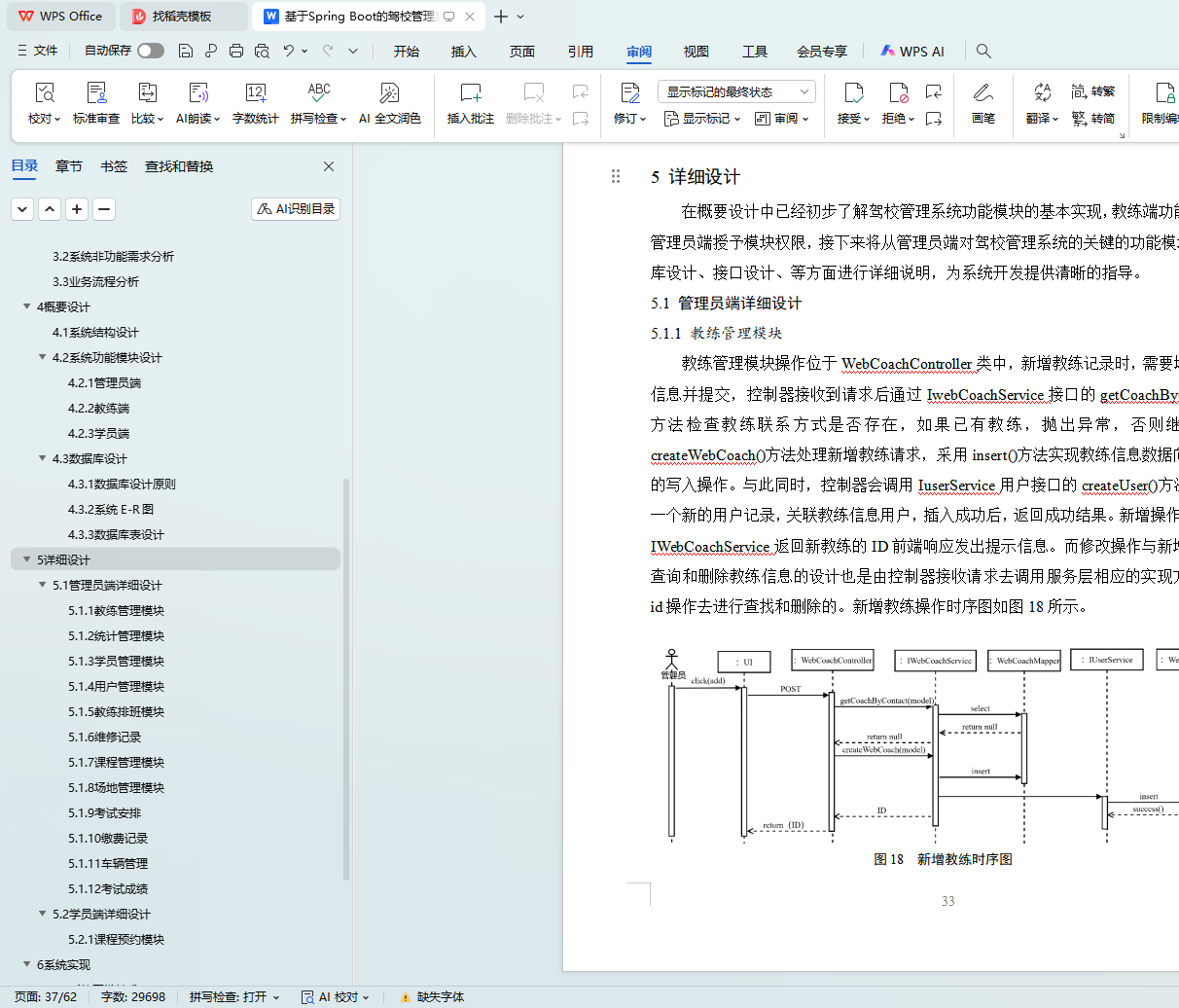Click the word count (字数统计) icon

click(x=255, y=93)
